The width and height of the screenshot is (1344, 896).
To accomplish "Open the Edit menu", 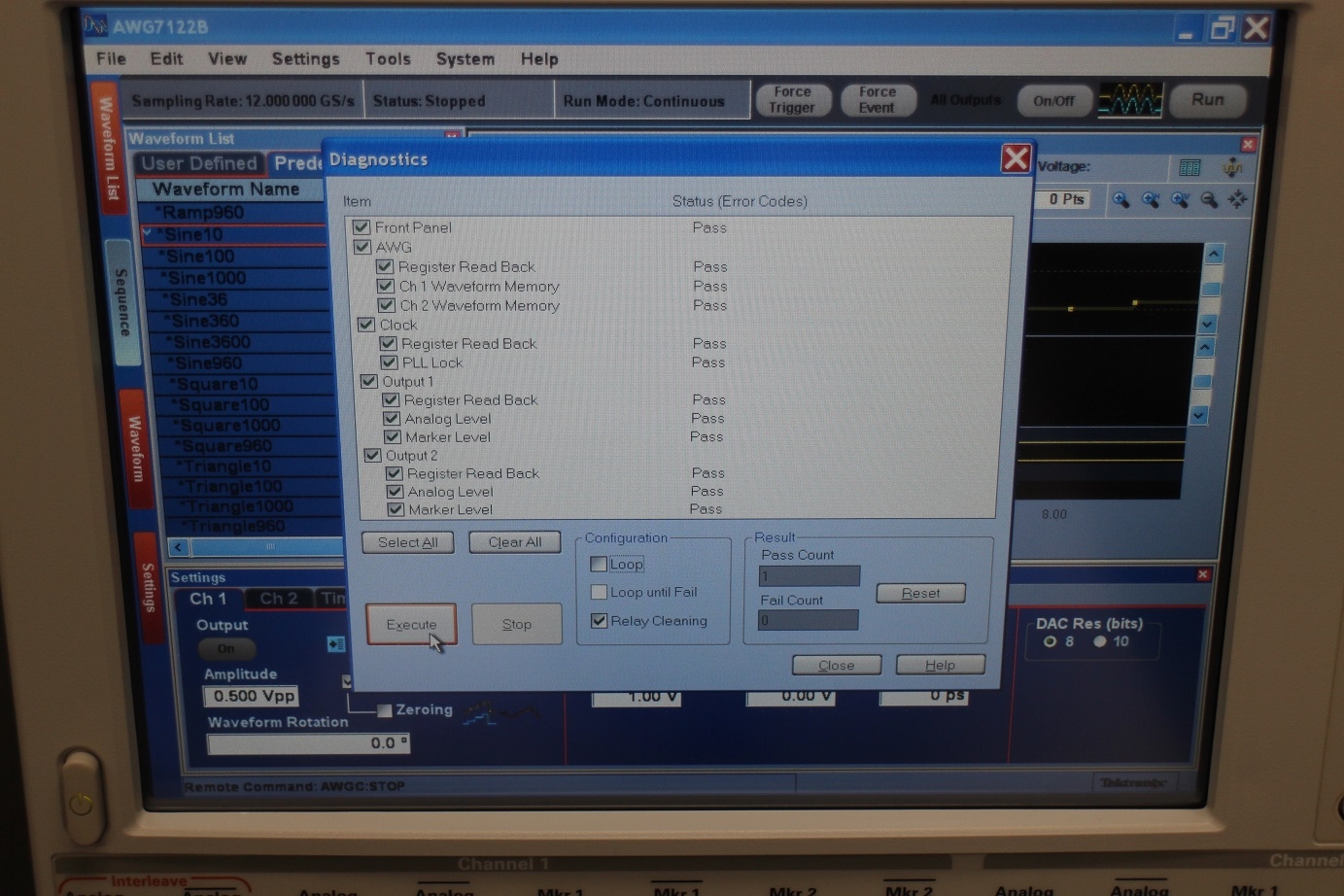I will (166, 58).
